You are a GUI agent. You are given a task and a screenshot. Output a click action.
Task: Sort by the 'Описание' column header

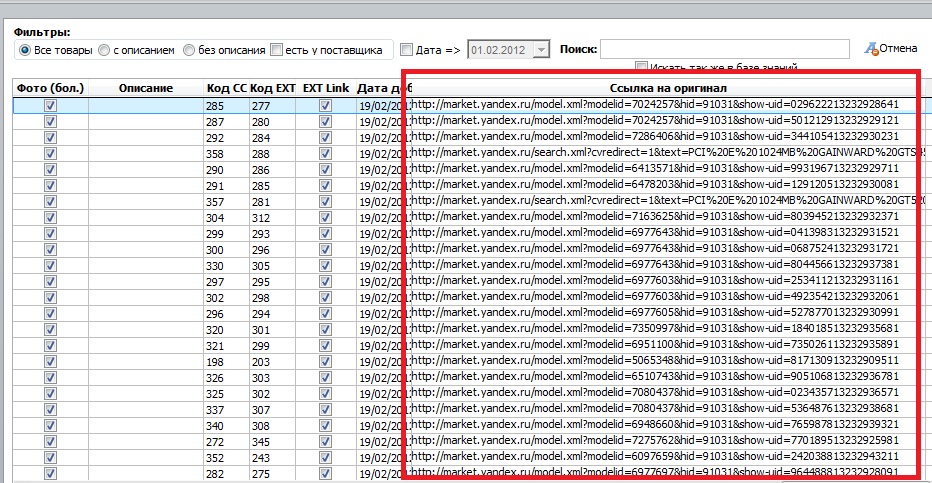pos(146,88)
